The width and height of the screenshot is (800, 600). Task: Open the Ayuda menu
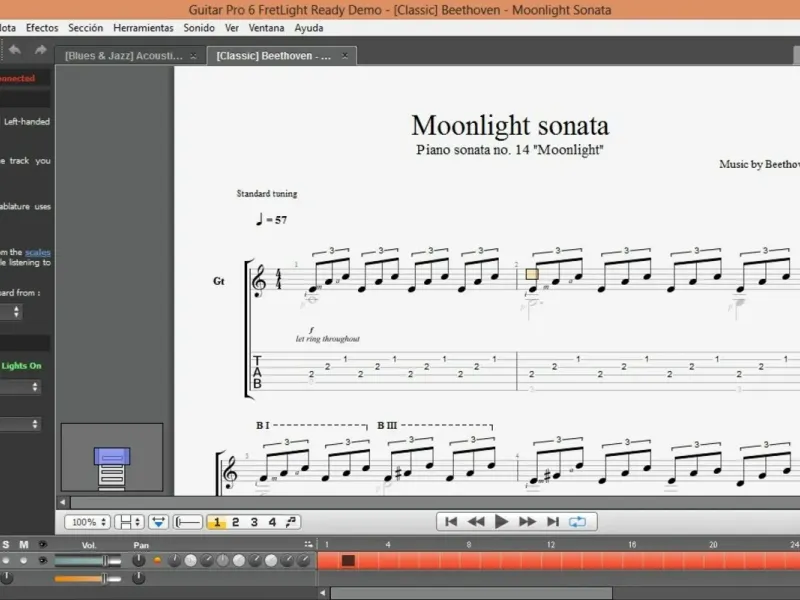[309, 28]
